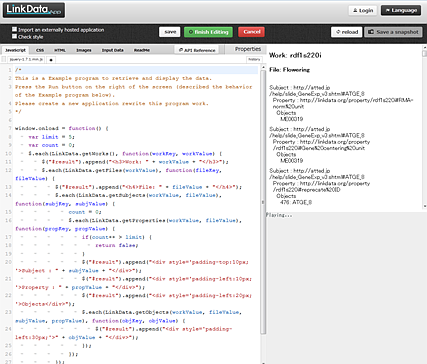Switch to the HTML tab
427x364 pixels.
click(60, 50)
